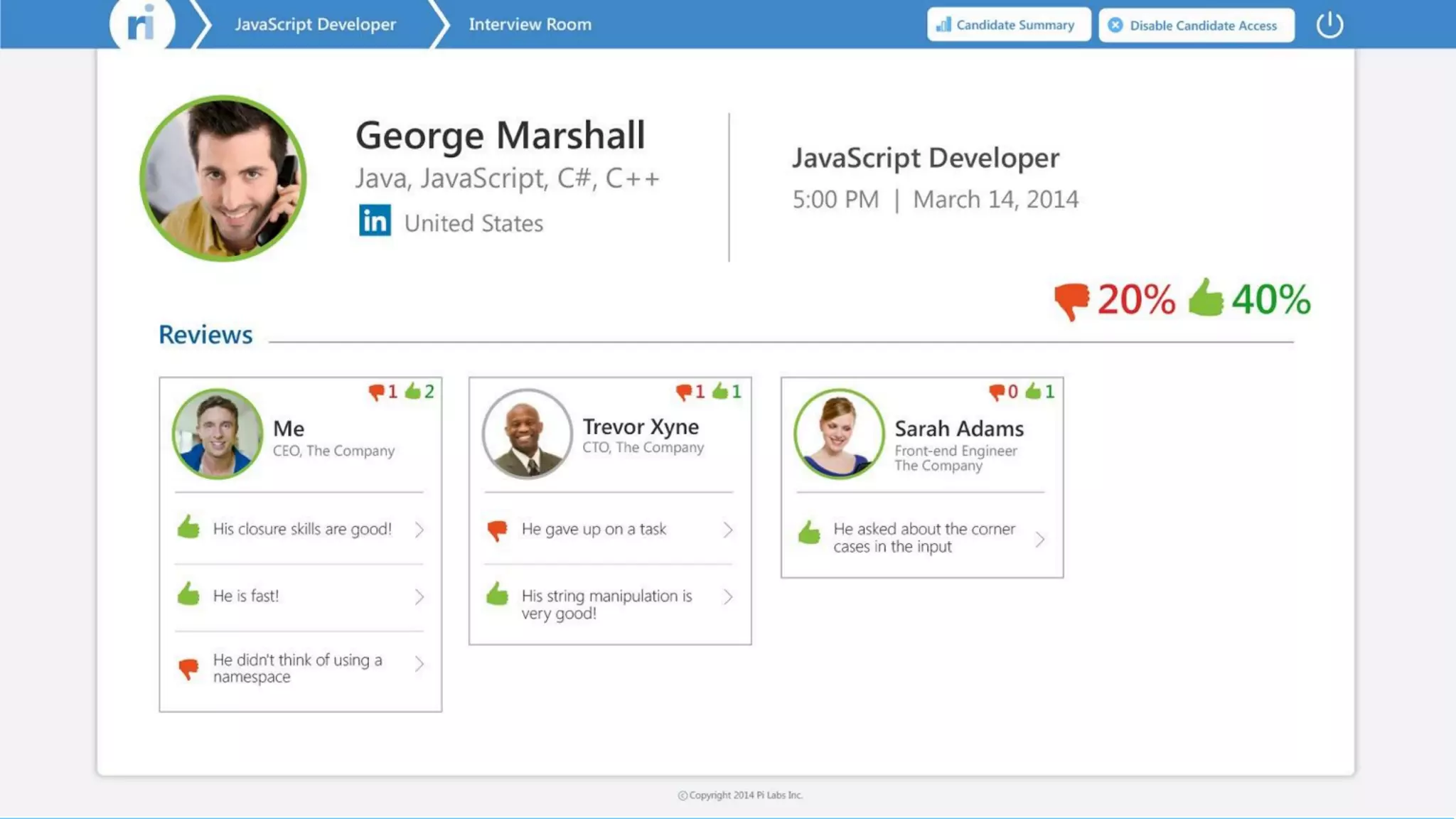Expand 'He is fast!' review chevron
The image size is (1456, 819).
(419, 597)
